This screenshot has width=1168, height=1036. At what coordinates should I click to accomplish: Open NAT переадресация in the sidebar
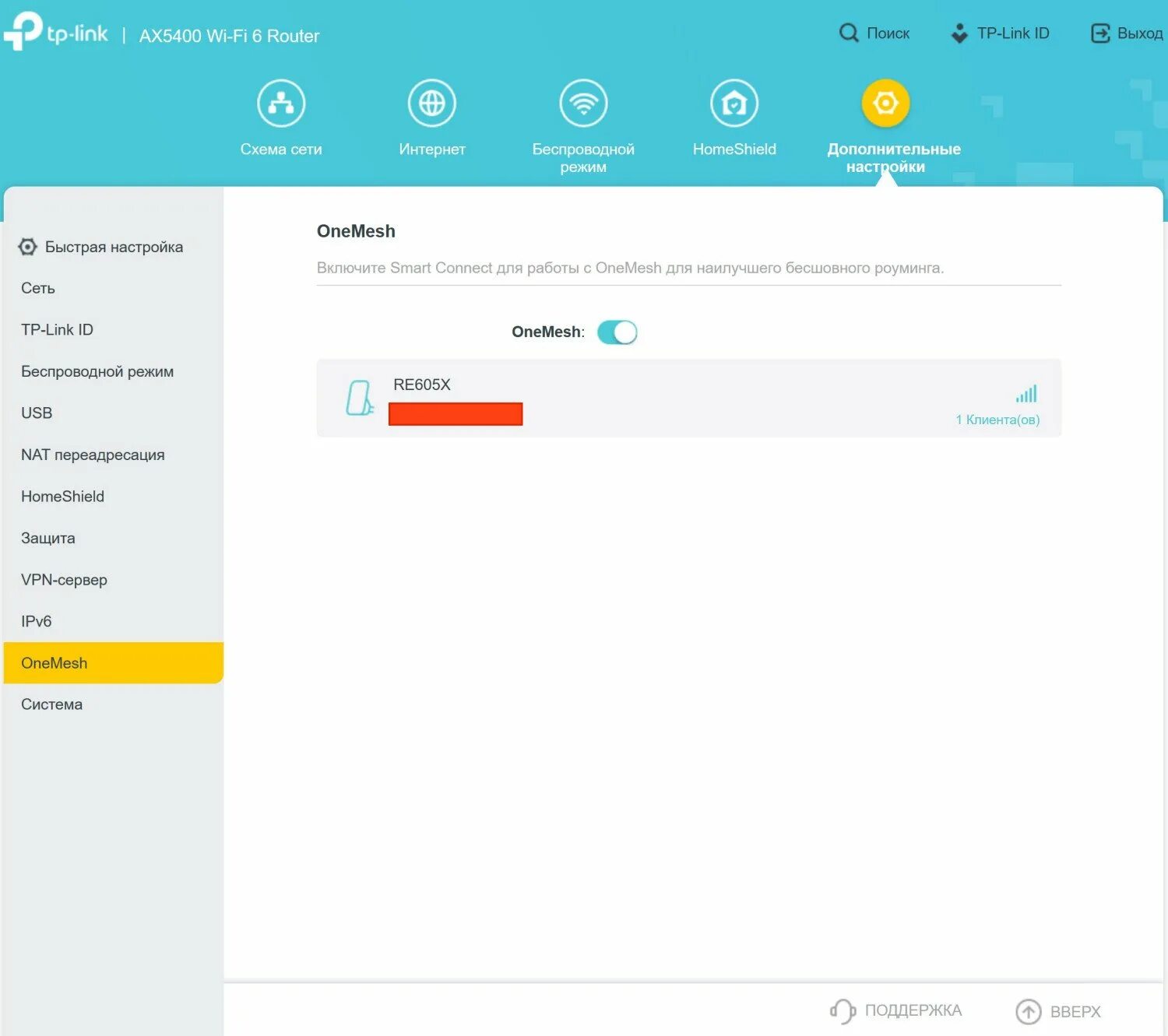click(114, 455)
